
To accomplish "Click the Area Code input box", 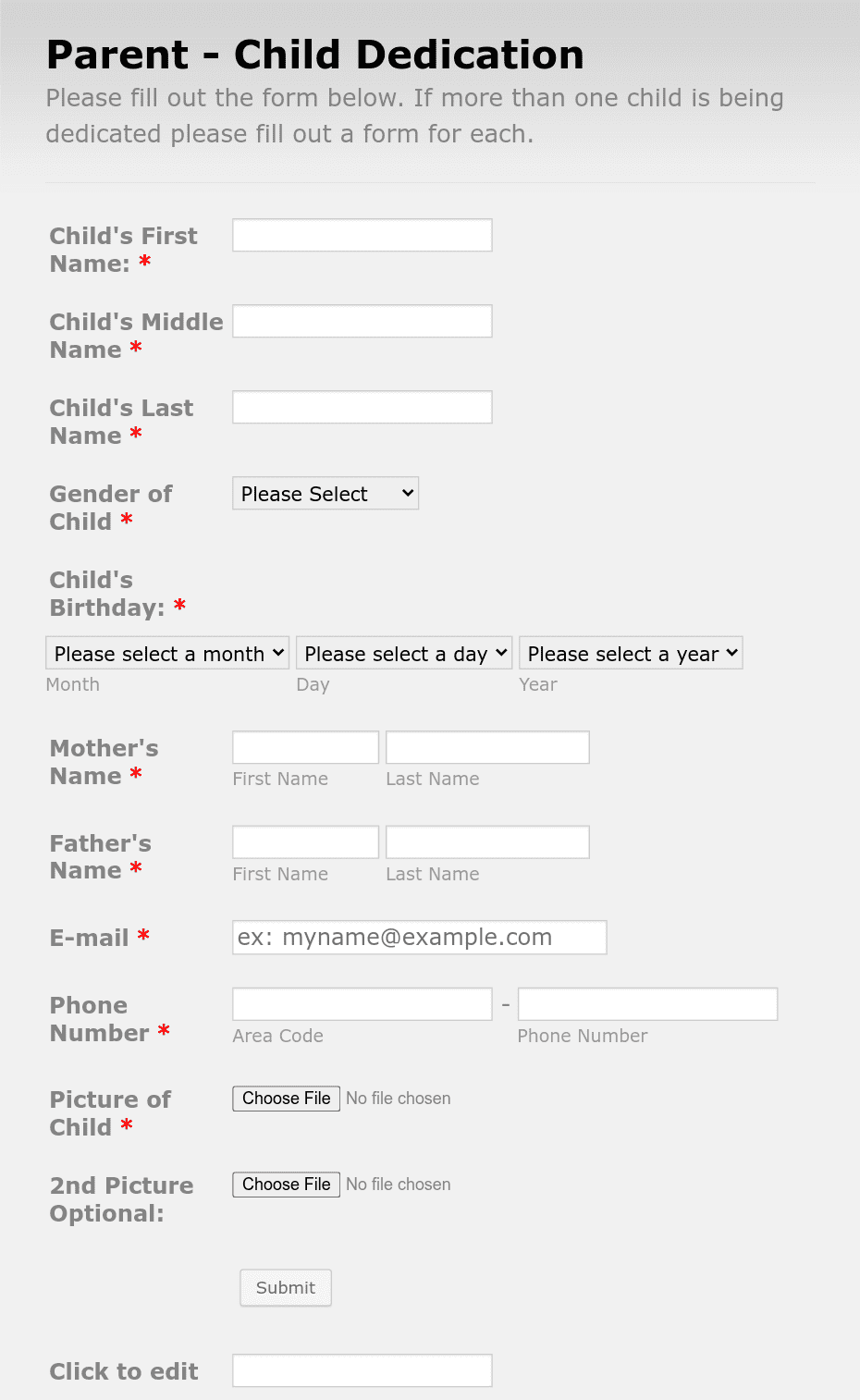I will pyautogui.click(x=362, y=1003).
